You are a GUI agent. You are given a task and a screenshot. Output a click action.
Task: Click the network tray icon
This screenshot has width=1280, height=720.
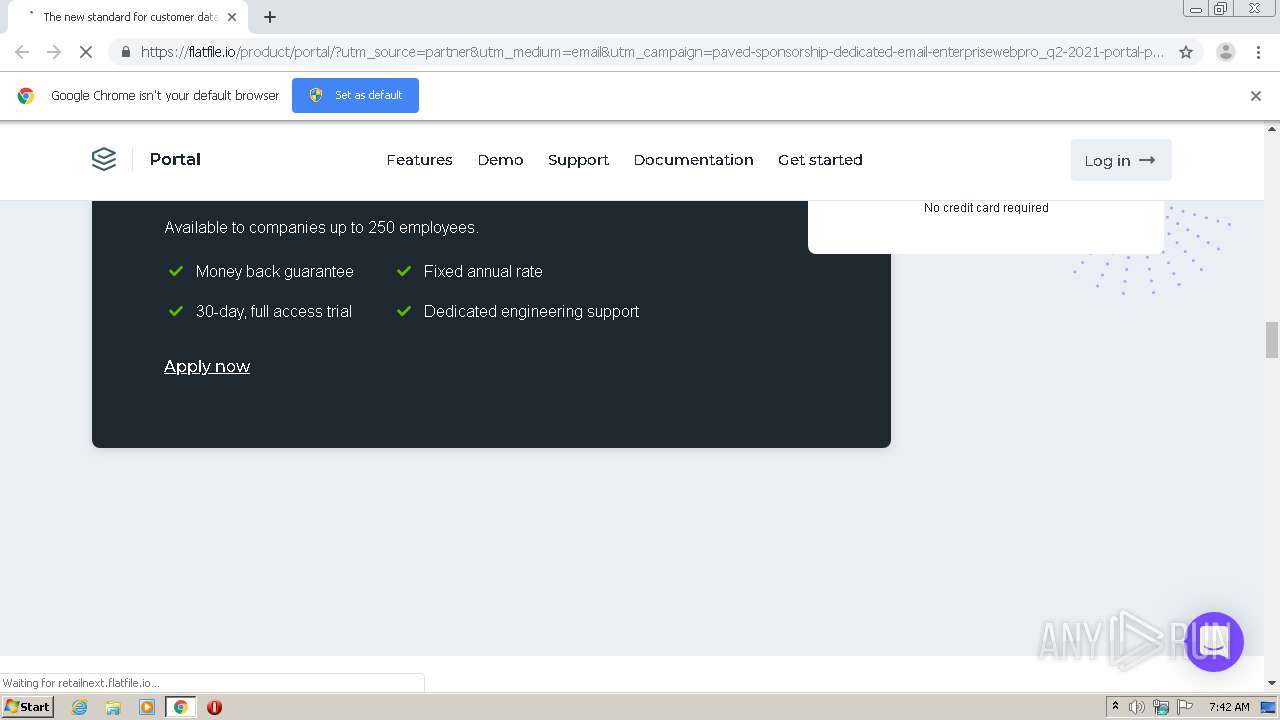[x=1161, y=707]
